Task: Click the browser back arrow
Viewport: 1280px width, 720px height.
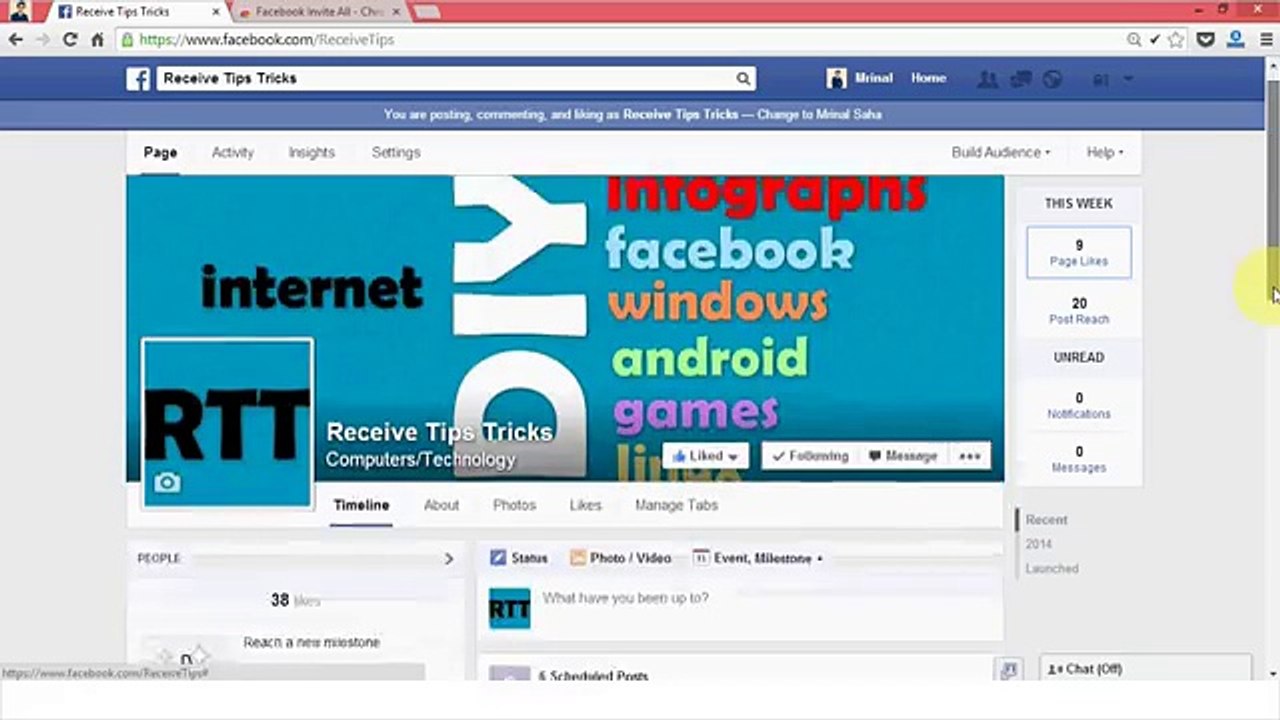Action: (15, 40)
